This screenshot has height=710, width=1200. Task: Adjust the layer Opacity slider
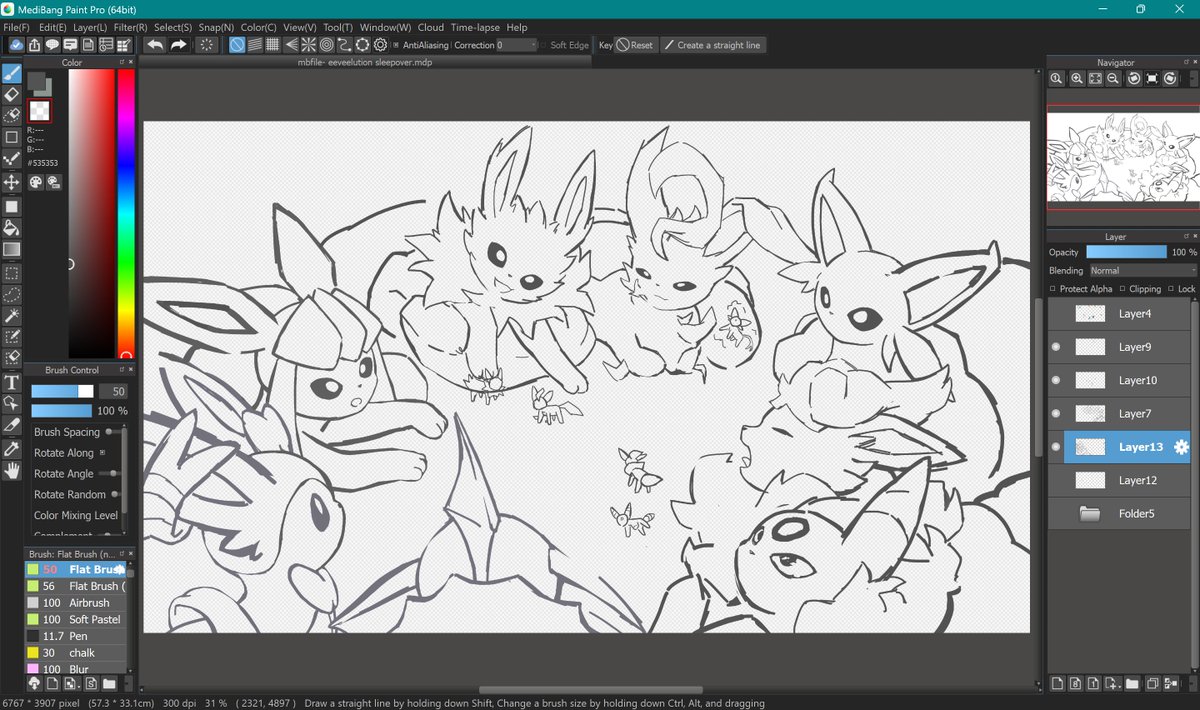point(1126,252)
